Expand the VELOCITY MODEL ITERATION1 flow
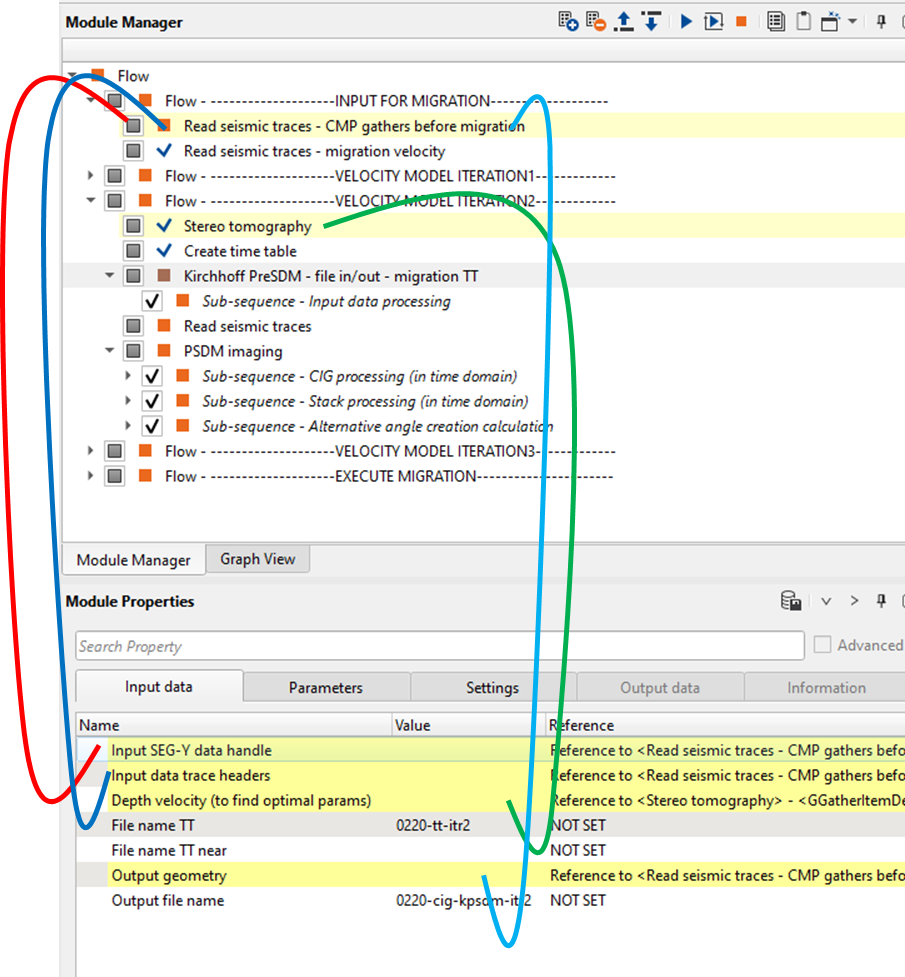The width and height of the screenshot is (905, 977). 91,176
